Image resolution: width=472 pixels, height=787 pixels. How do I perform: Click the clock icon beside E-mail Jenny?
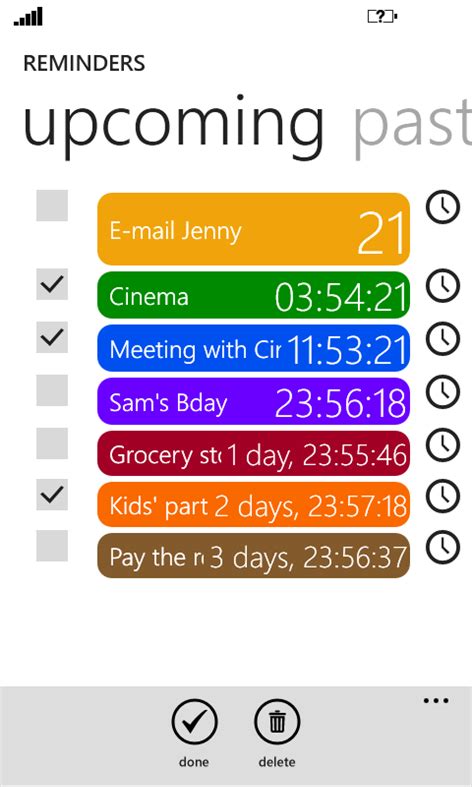[x=443, y=207]
